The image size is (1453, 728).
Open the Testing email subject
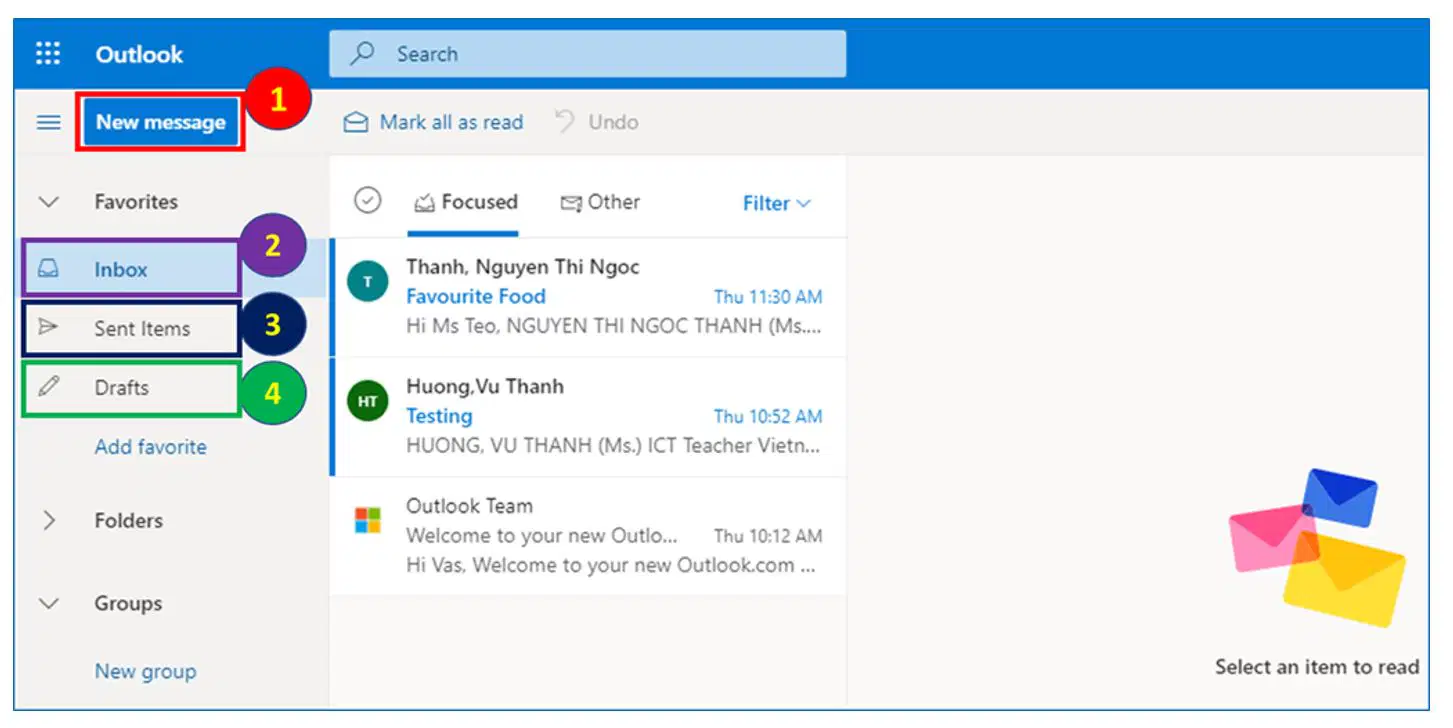[439, 416]
